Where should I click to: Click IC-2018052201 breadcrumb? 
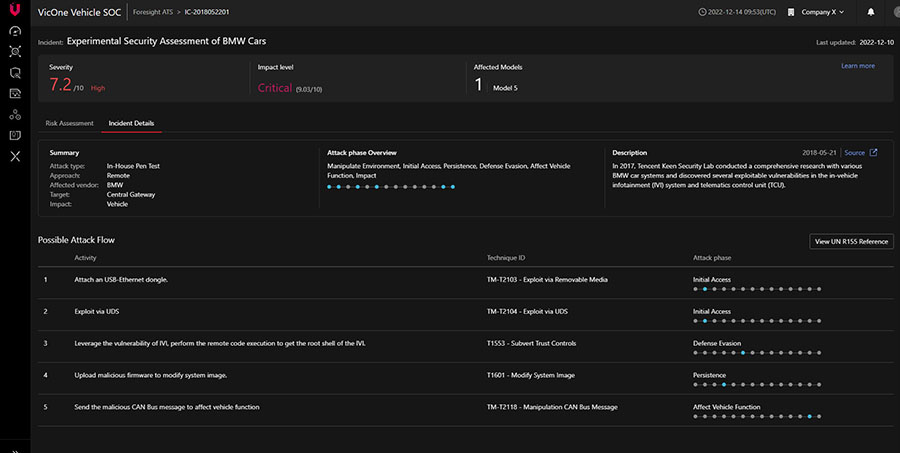[207, 12]
